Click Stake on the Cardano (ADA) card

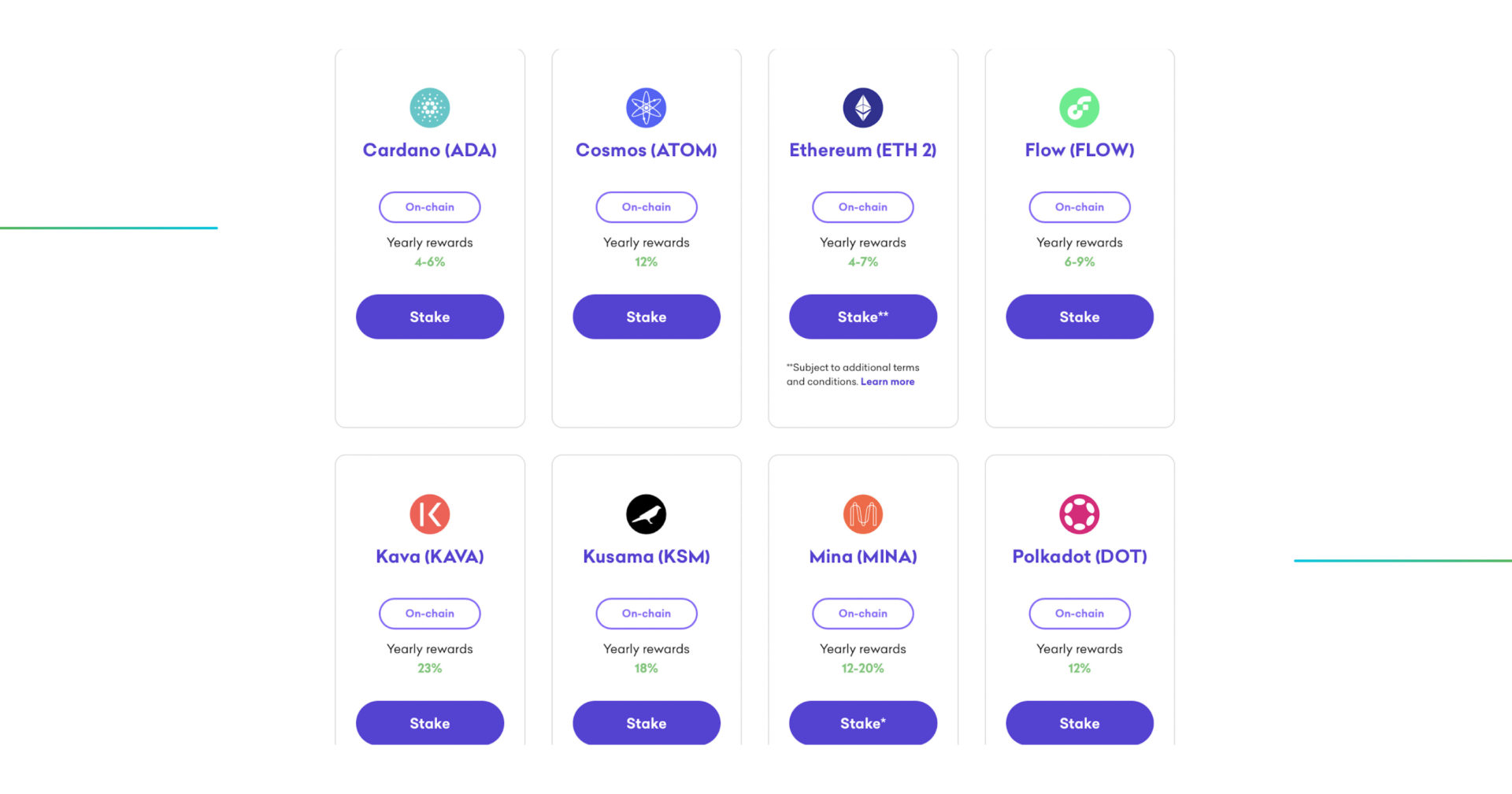[429, 317]
